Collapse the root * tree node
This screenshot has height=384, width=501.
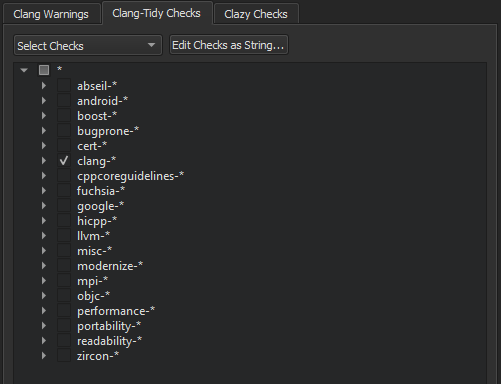24,70
